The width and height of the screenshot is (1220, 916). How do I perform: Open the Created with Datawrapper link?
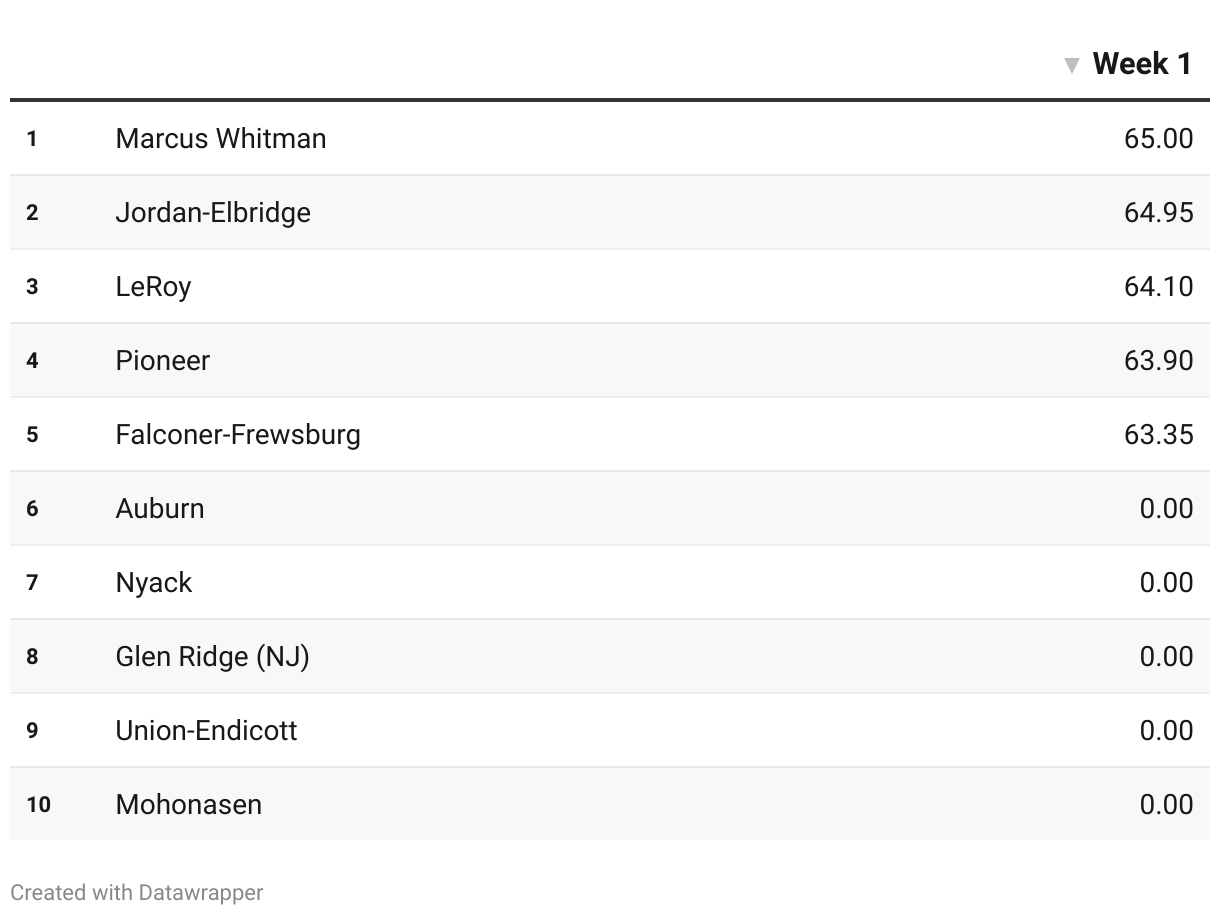(137, 892)
